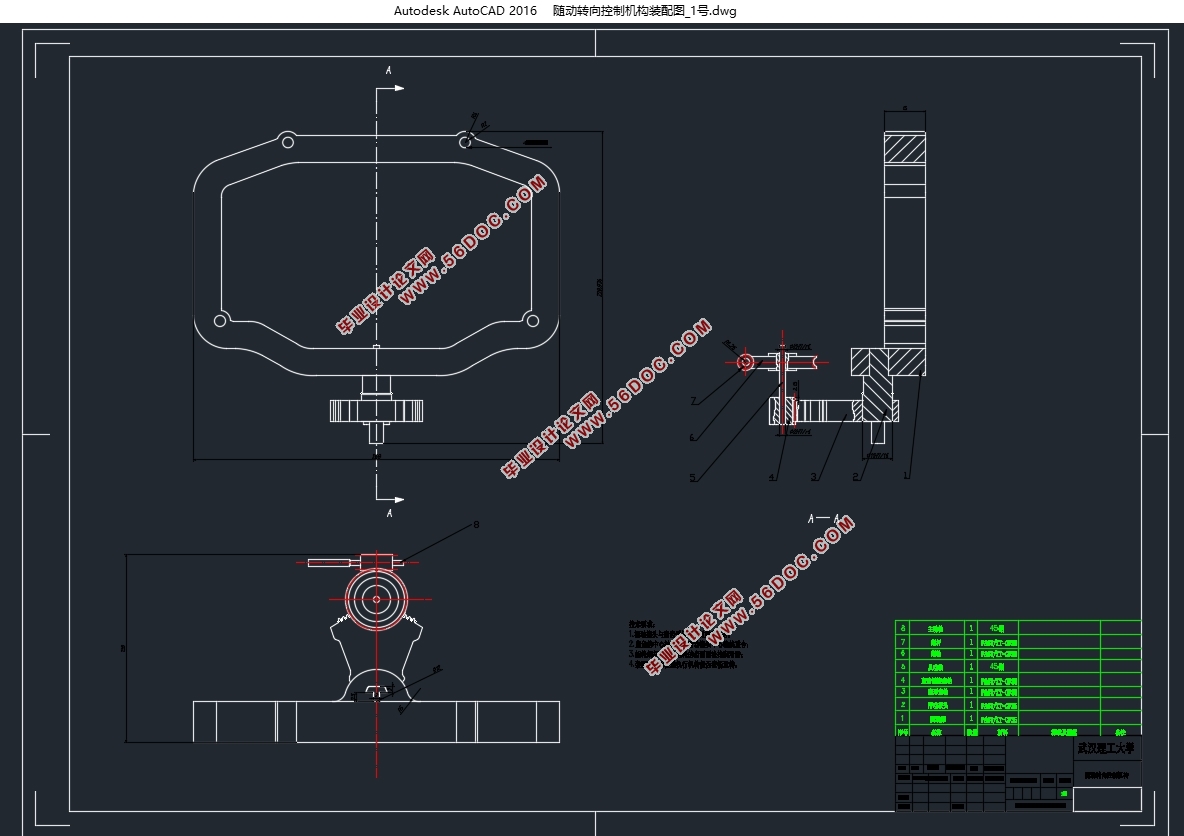Select part callout number 7
Image resolution: width=1184 pixels, height=836 pixels.
coord(692,401)
